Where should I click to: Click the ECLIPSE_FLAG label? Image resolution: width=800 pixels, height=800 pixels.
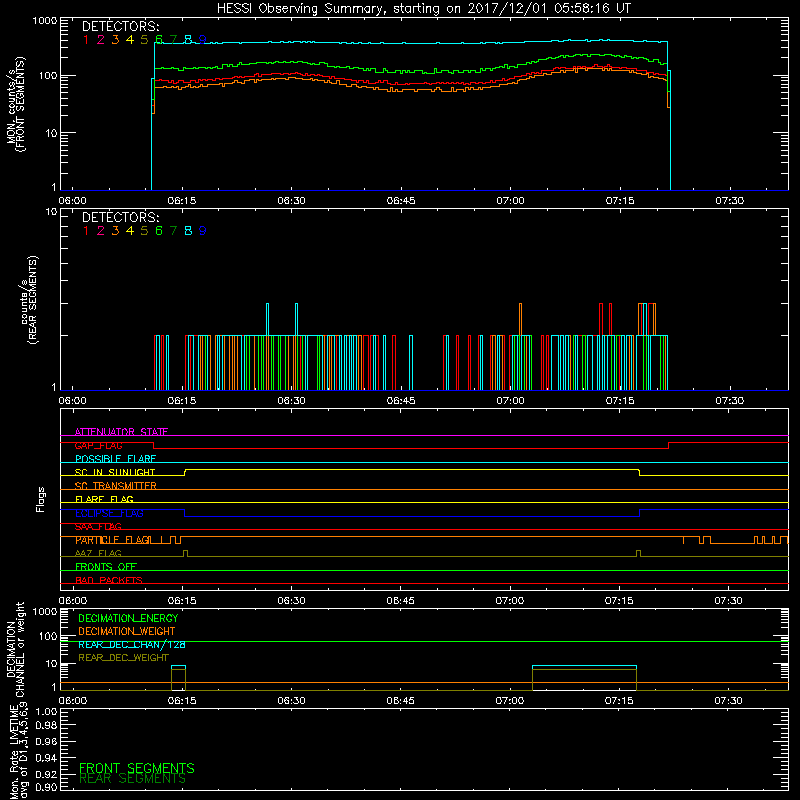click(x=109, y=513)
